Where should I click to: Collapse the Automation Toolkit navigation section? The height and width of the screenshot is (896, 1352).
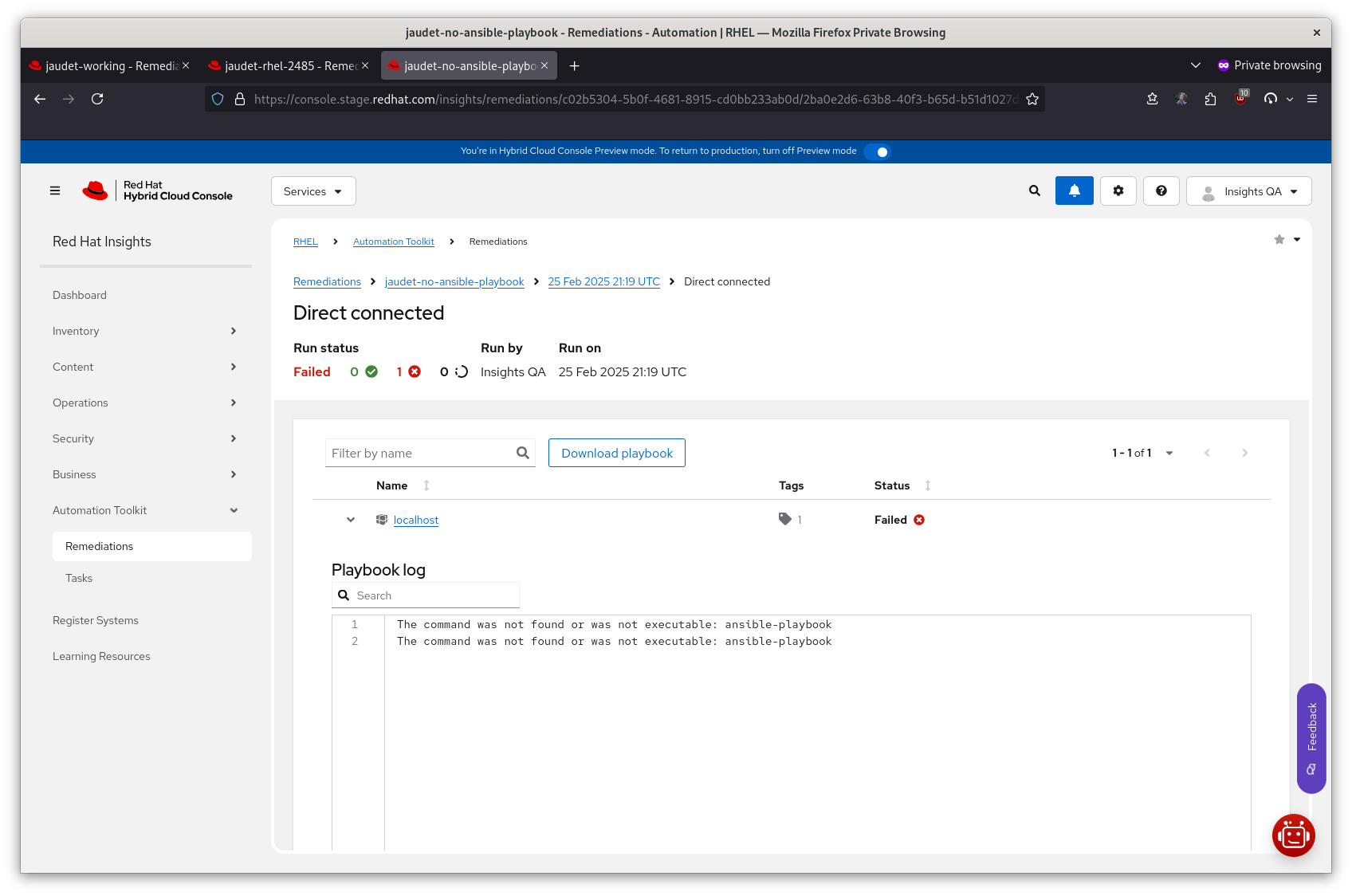(x=145, y=510)
